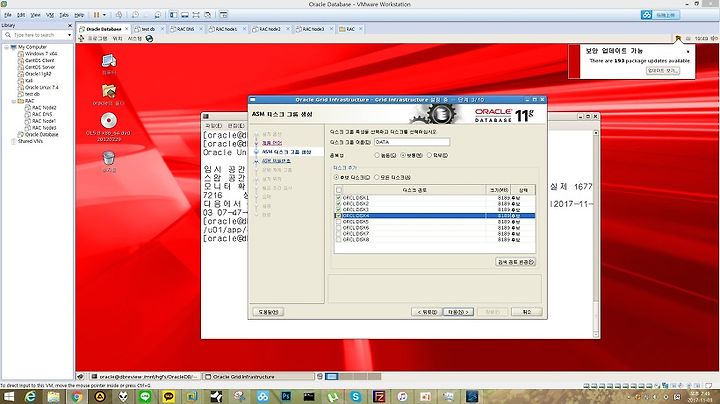The width and height of the screenshot is (720, 404).
Task: Open uTorrent from the taskbar
Action: pyautogui.click(x=332, y=396)
